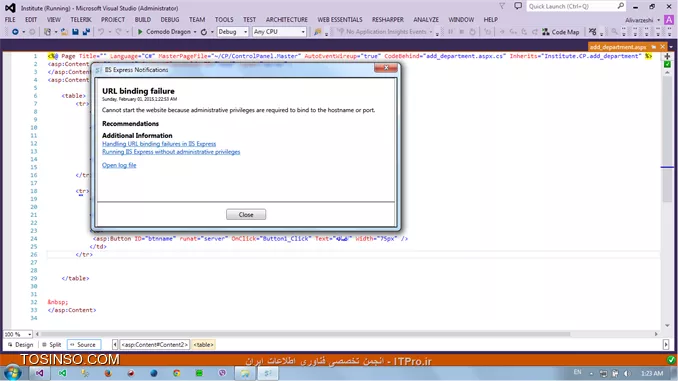
Task: Click the New Project toolbar icon
Action: [48, 32]
